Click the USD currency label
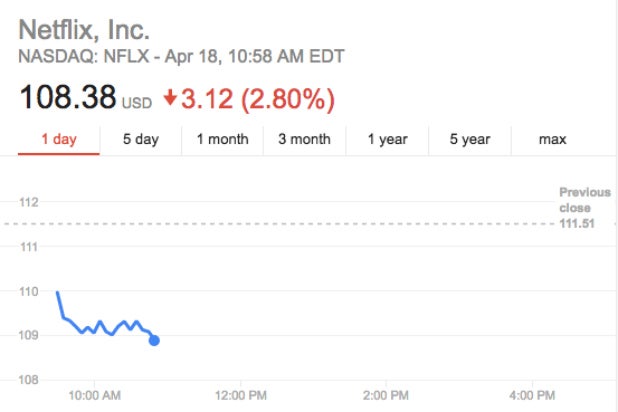The height and width of the screenshot is (412, 618). pyautogui.click(x=137, y=103)
